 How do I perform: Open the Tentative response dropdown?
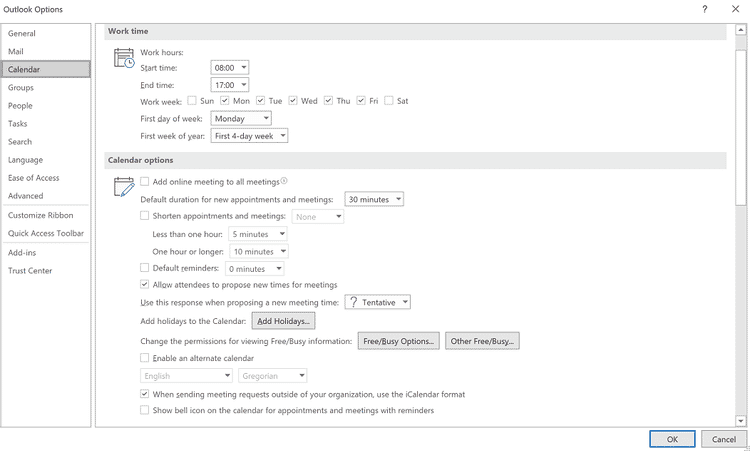377,302
